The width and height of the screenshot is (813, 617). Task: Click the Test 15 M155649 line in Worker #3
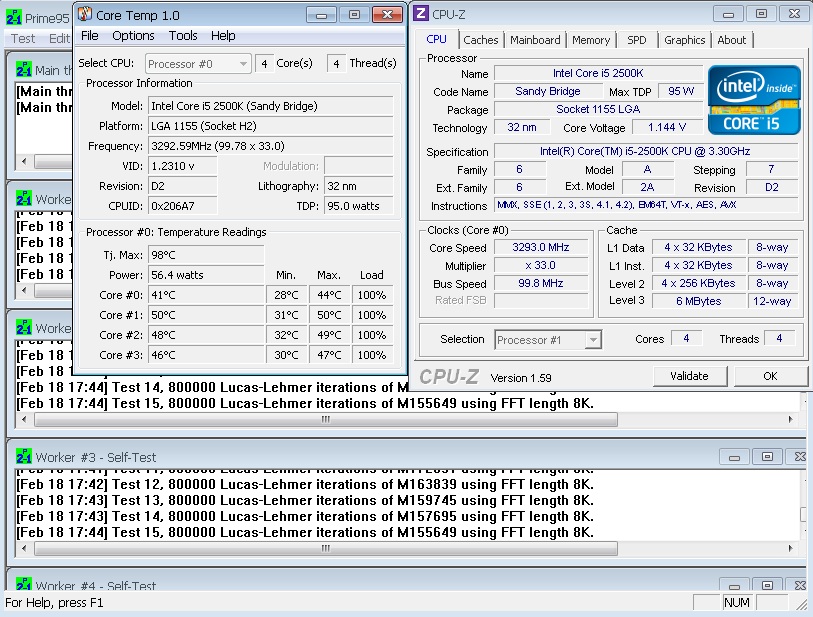tap(305, 532)
